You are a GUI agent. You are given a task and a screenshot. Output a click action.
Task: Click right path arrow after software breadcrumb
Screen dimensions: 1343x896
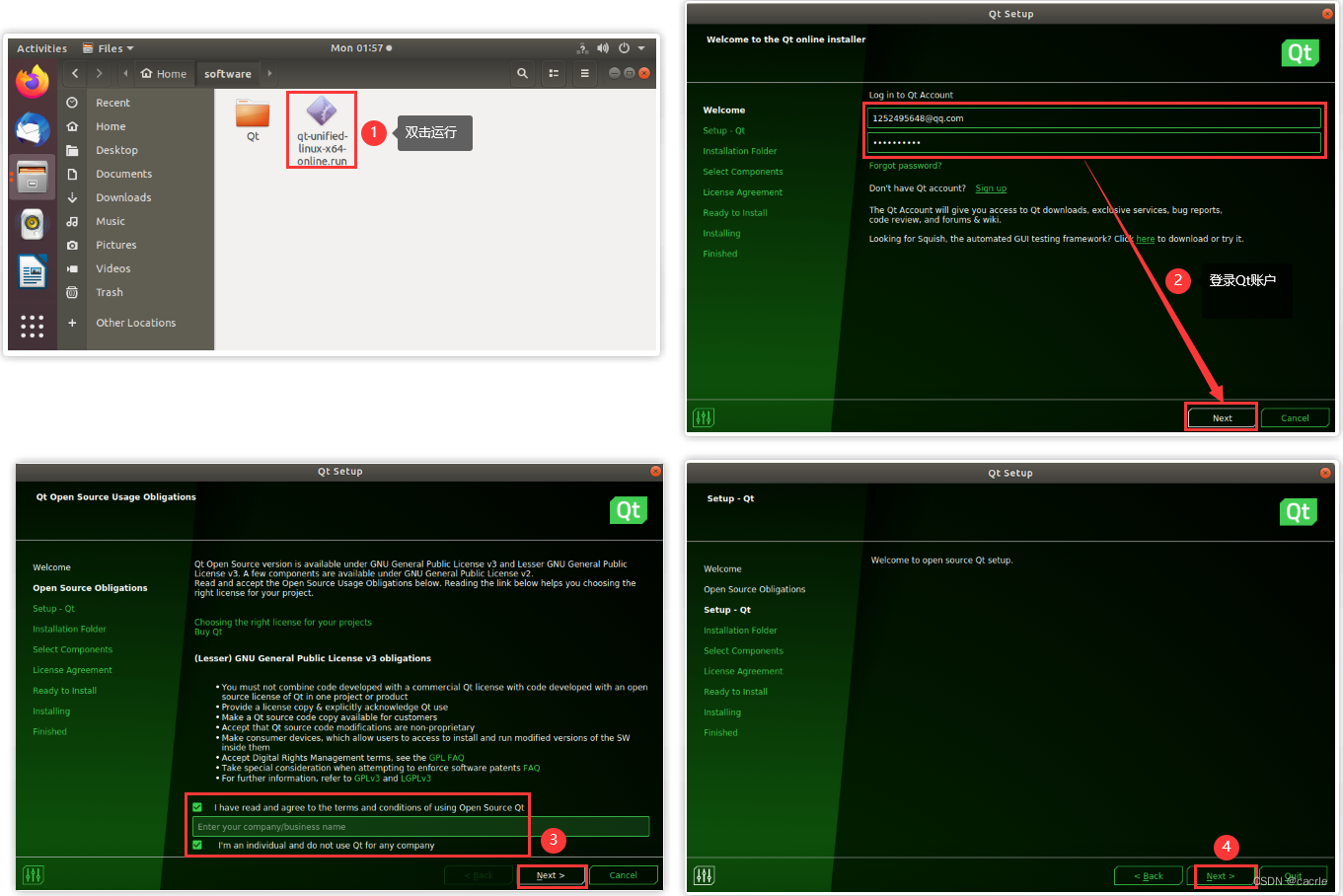click(269, 73)
